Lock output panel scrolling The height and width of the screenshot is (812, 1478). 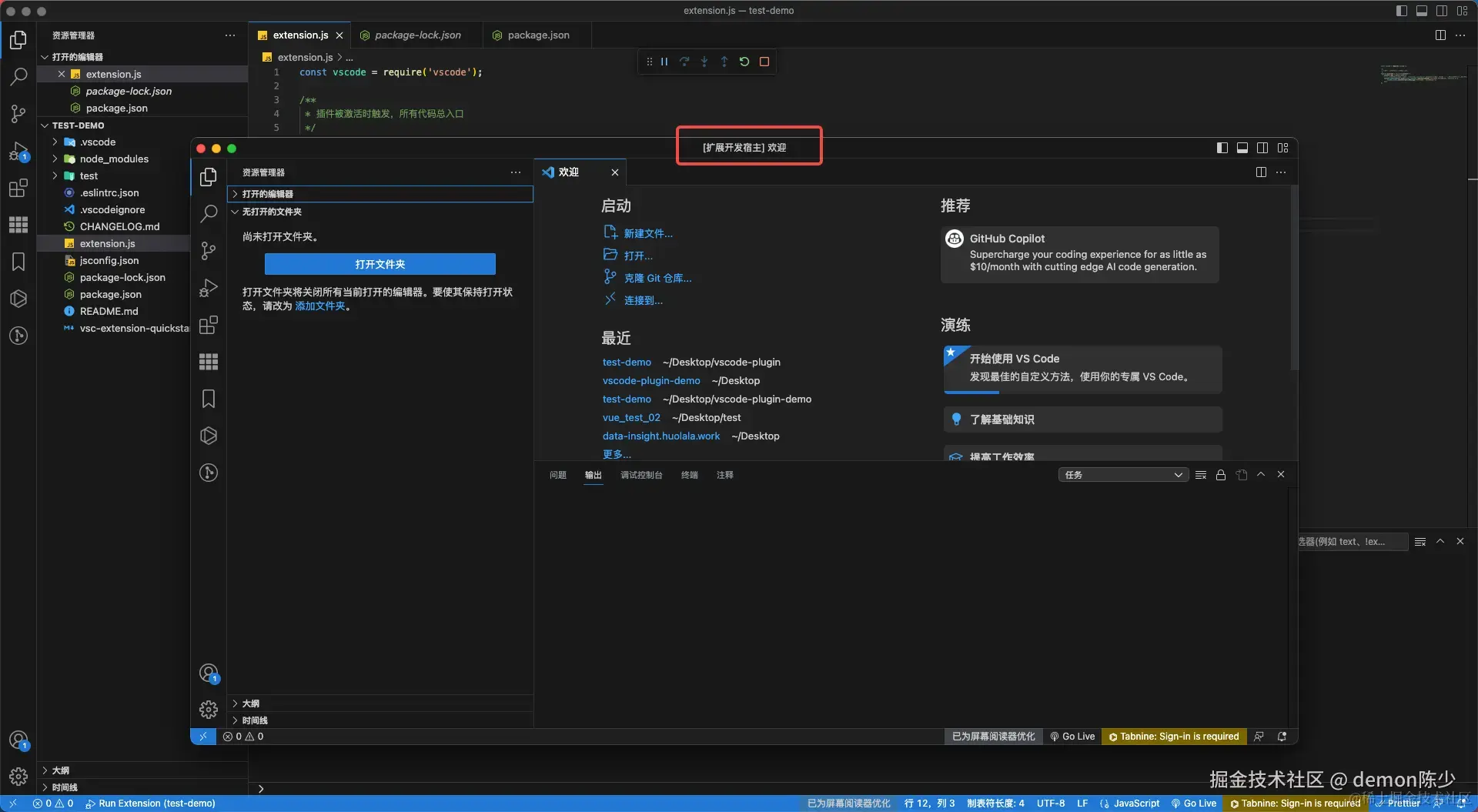[x=1221, y=475]
